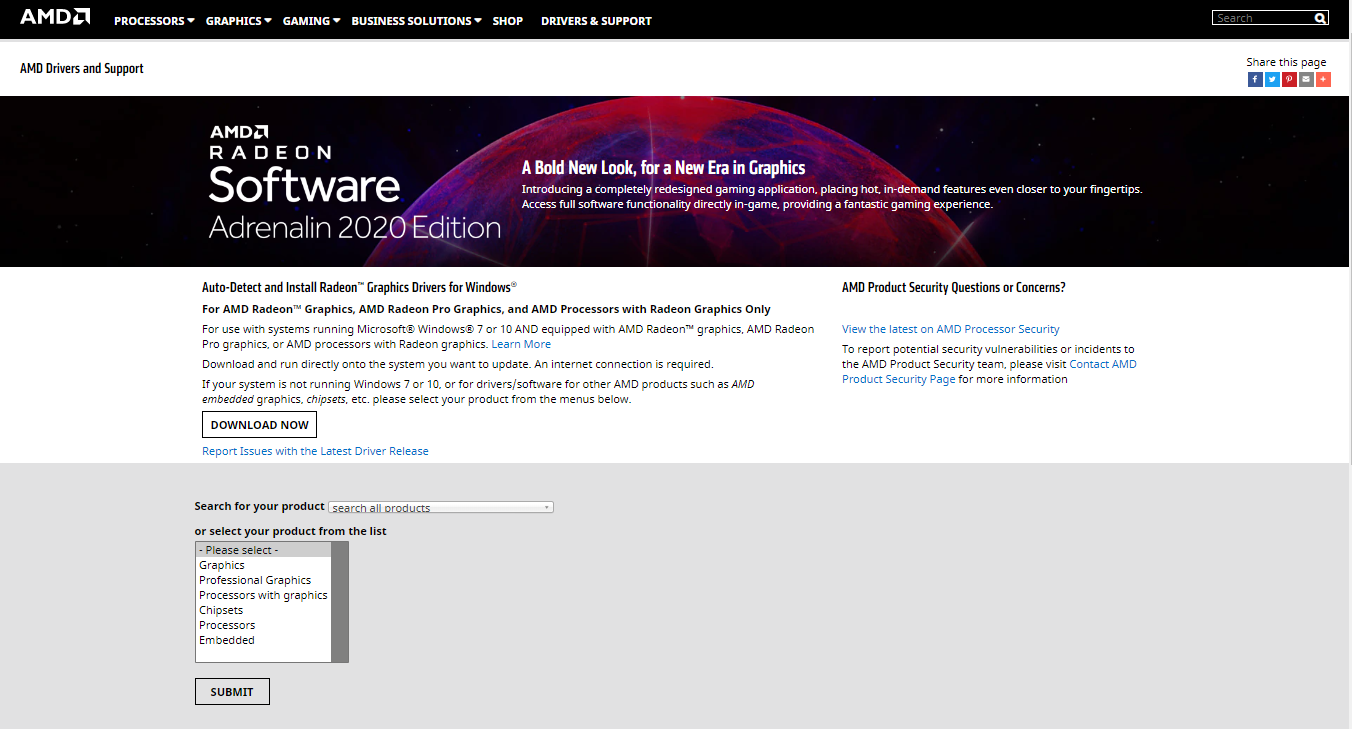The image size is (1352, 729).
Task: Share this page on Twitter
Action: coord(1272,80)
